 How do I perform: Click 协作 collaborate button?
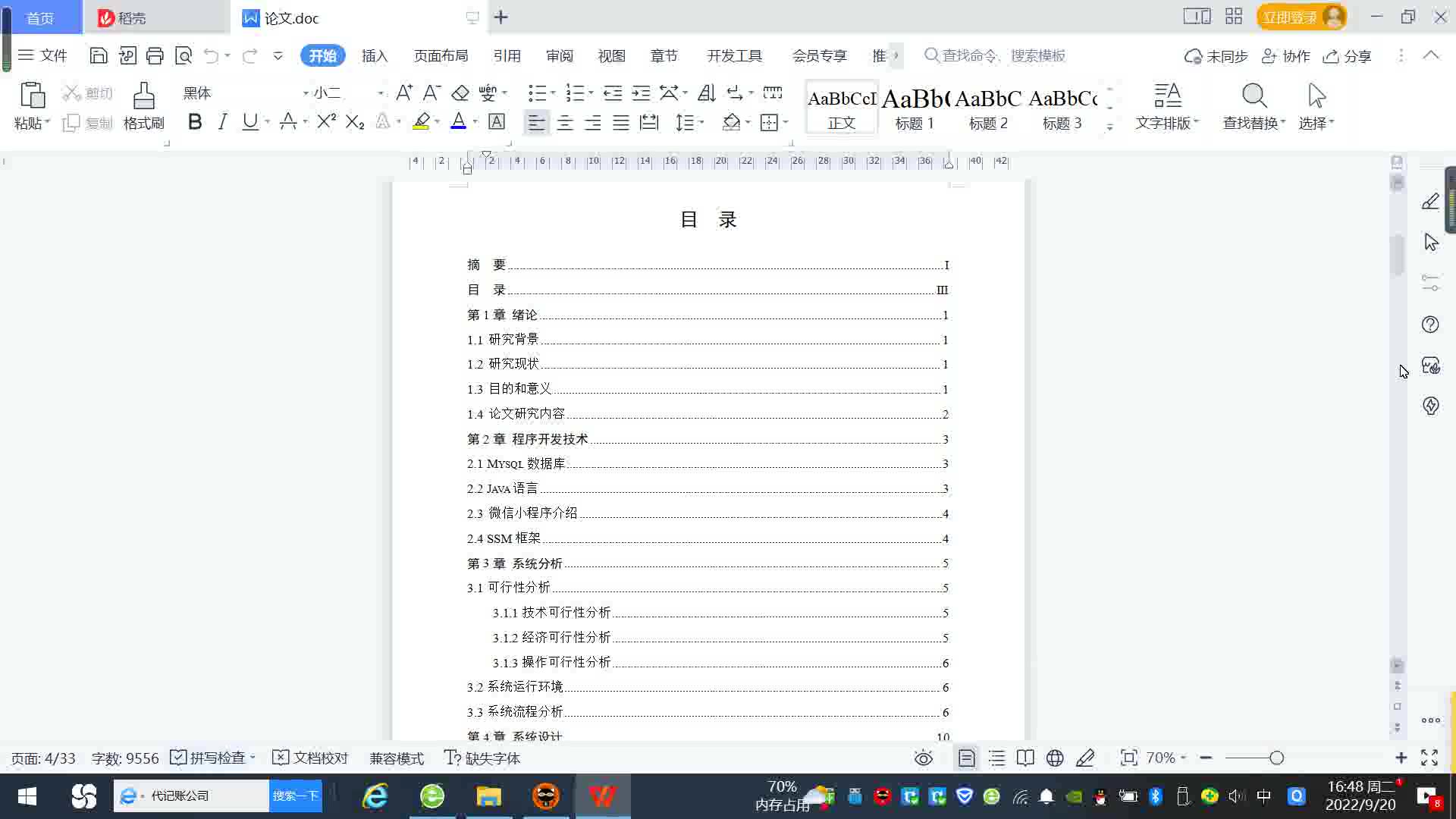[1286, 56]
